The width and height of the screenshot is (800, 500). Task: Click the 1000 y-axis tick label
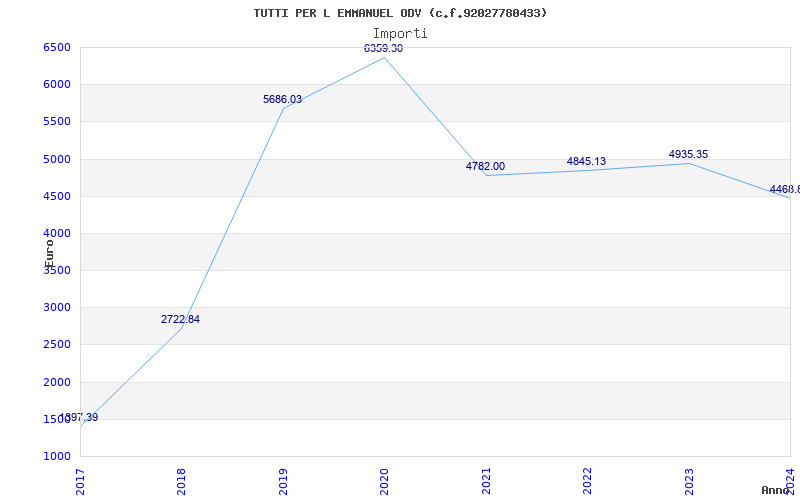[x=57, y=456]
